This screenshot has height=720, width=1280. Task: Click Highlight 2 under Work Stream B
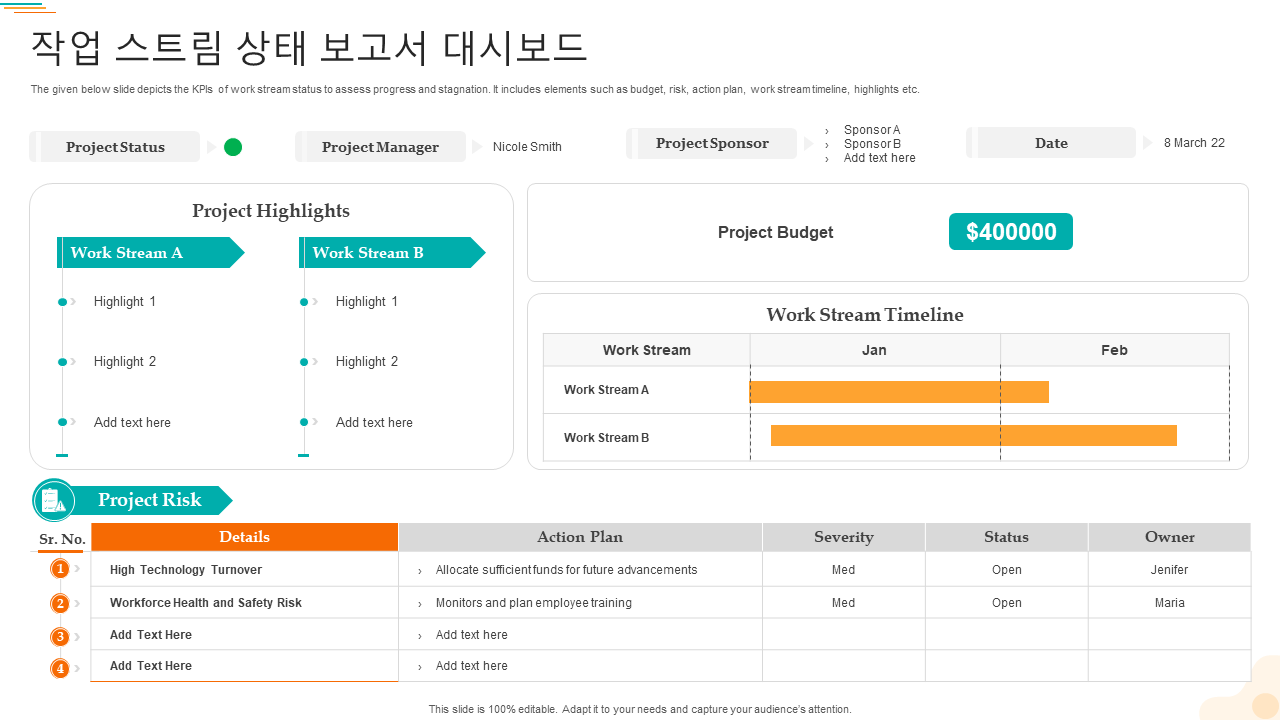[x=367, y=361]
